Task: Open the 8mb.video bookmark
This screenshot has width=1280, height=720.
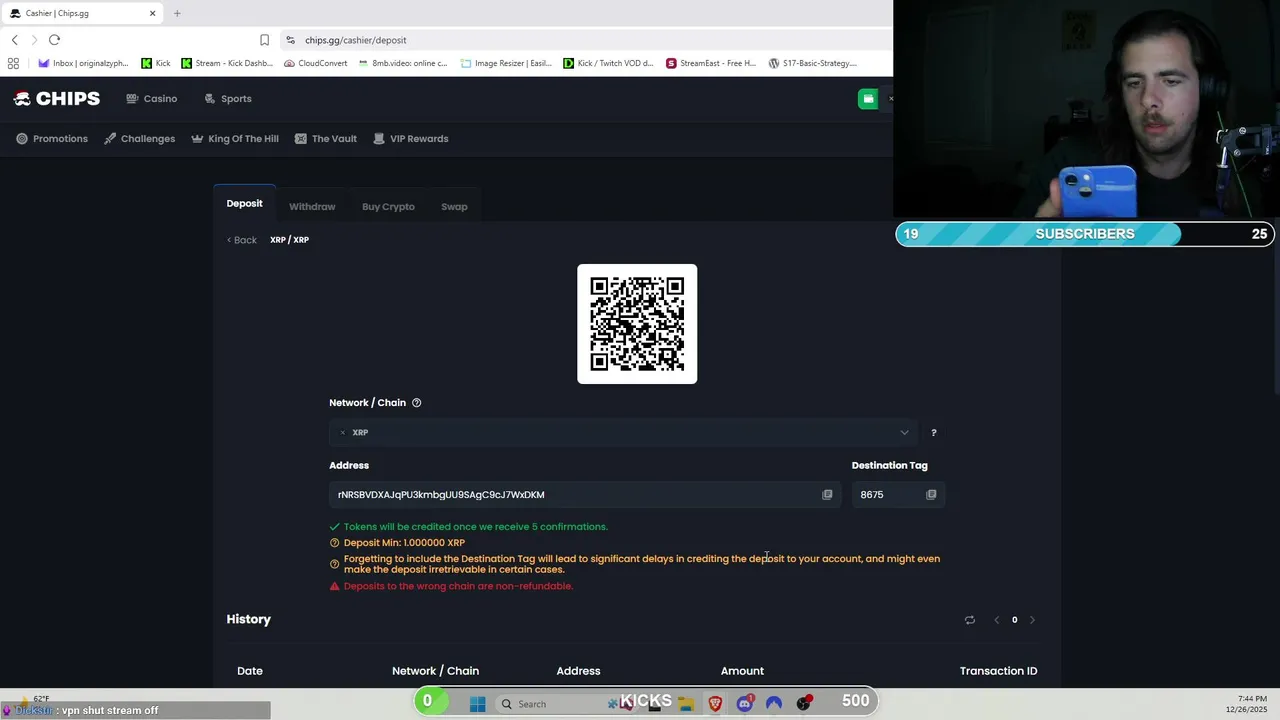Action: point(403,63)
